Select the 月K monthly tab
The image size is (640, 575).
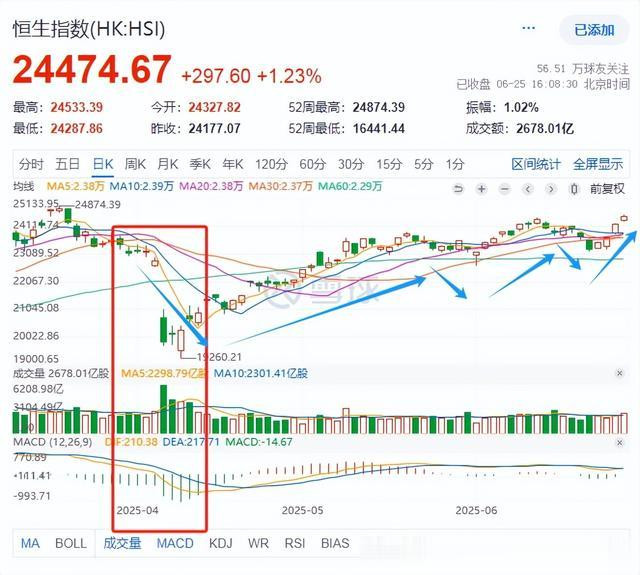point(168,164)
